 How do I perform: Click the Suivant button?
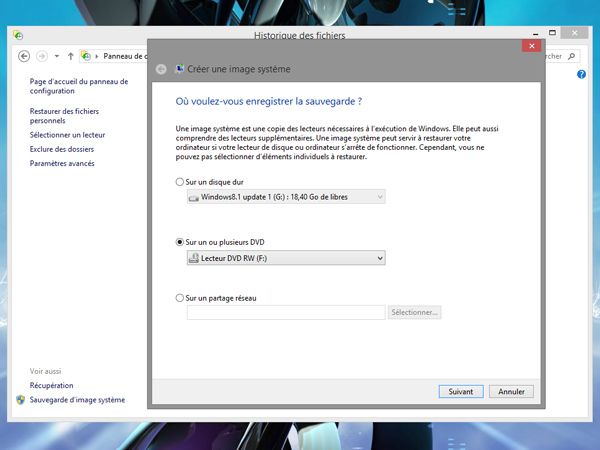[461, 391]
